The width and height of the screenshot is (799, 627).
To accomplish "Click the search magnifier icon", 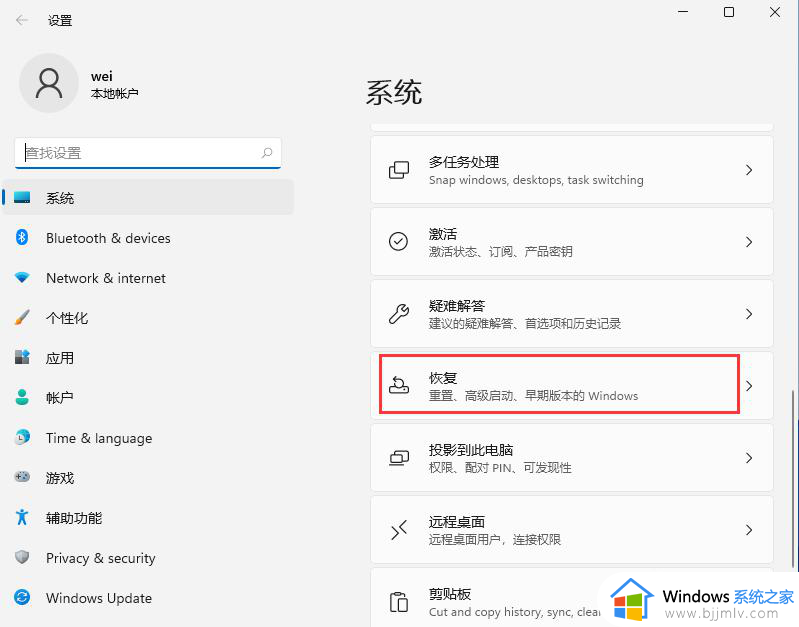I will [x=267, y=152].
